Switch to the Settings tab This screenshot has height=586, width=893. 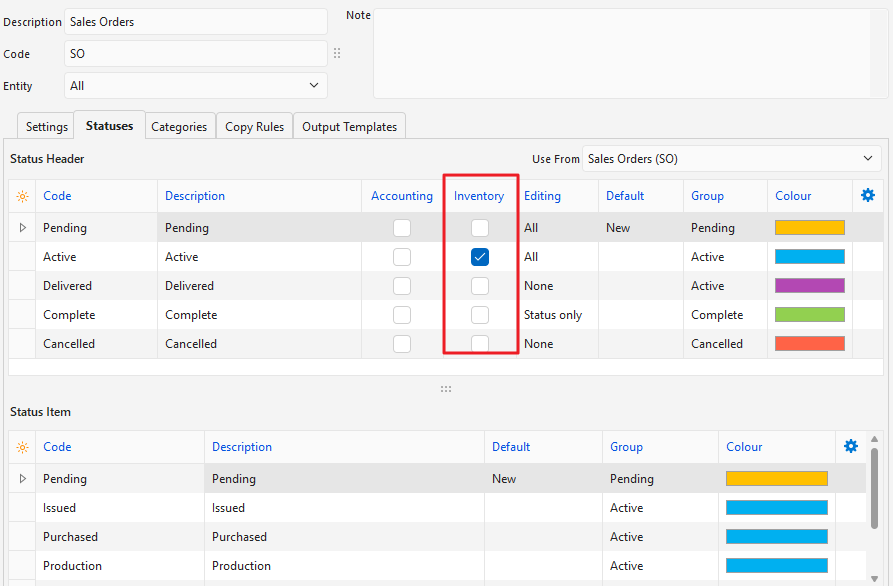(46, 127)
